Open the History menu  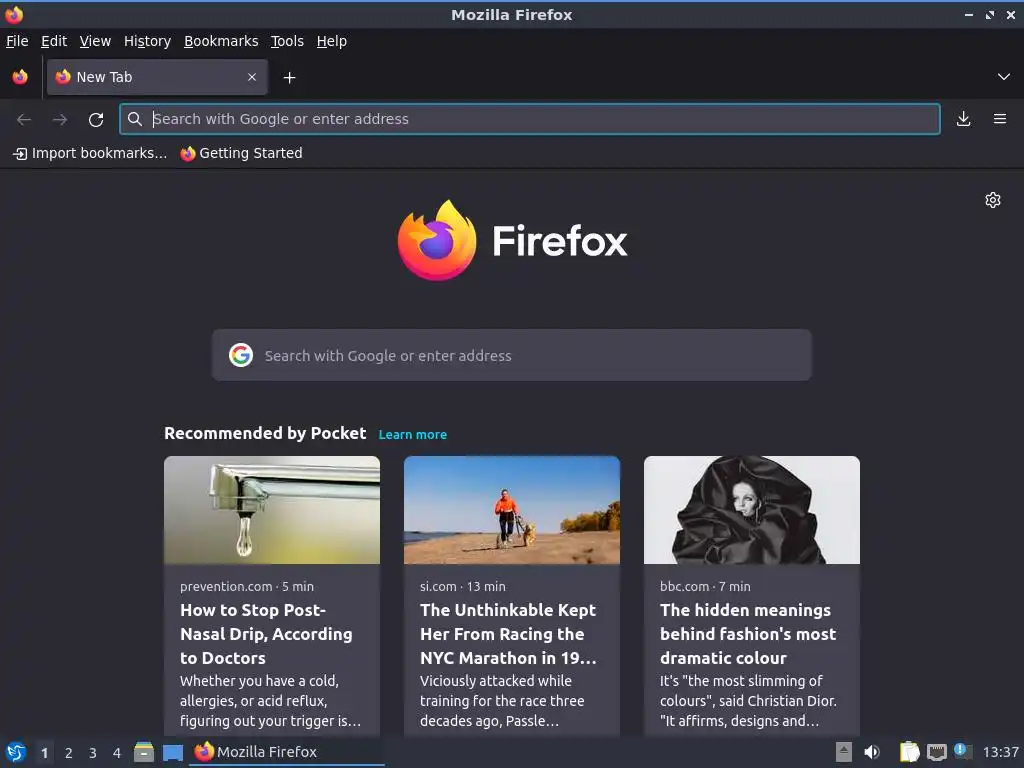(x=148, y=41)
